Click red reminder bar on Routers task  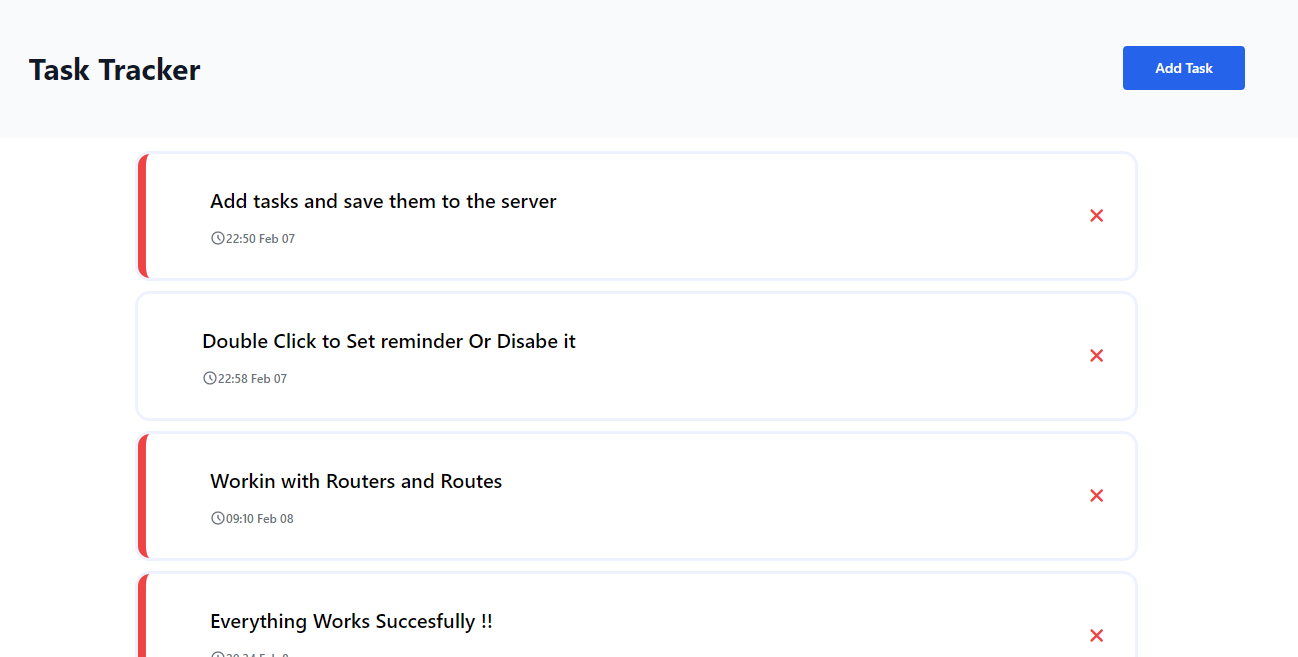[x=142, y=496]
